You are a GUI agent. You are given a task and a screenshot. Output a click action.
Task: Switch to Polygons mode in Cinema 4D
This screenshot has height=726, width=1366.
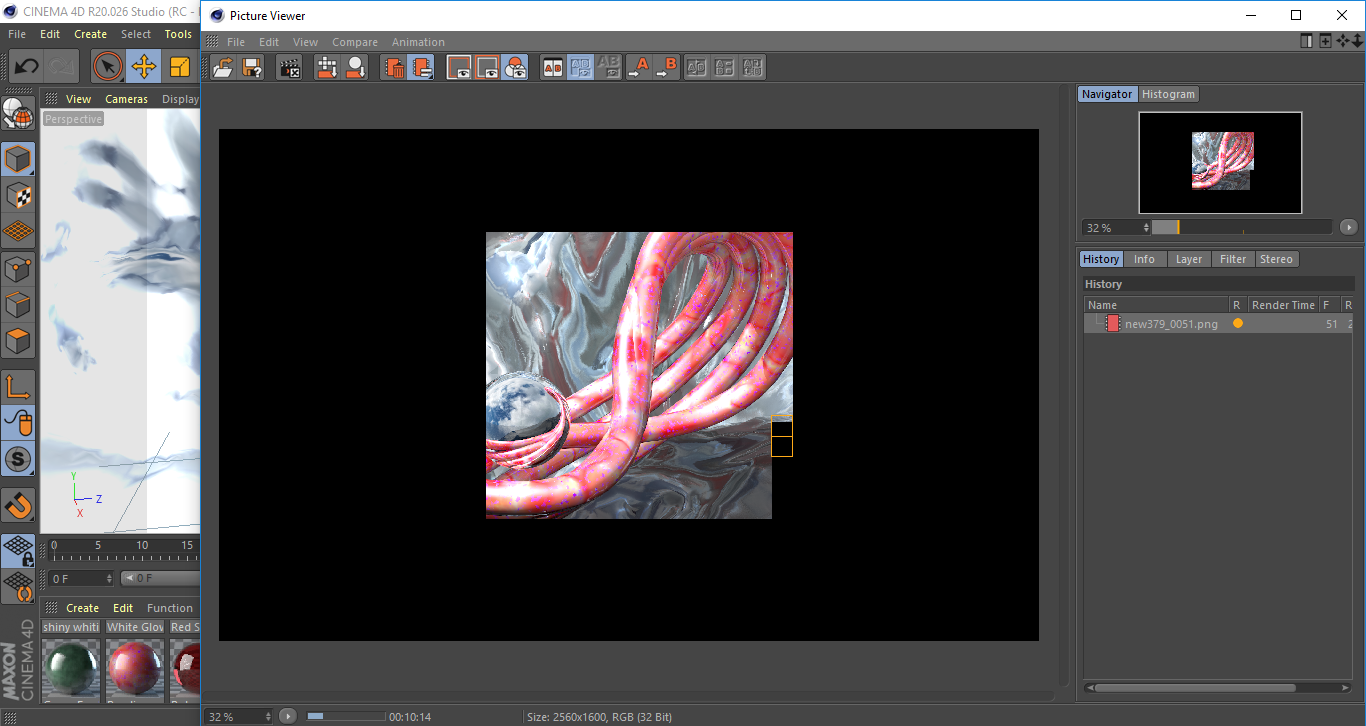pos(18,340)
